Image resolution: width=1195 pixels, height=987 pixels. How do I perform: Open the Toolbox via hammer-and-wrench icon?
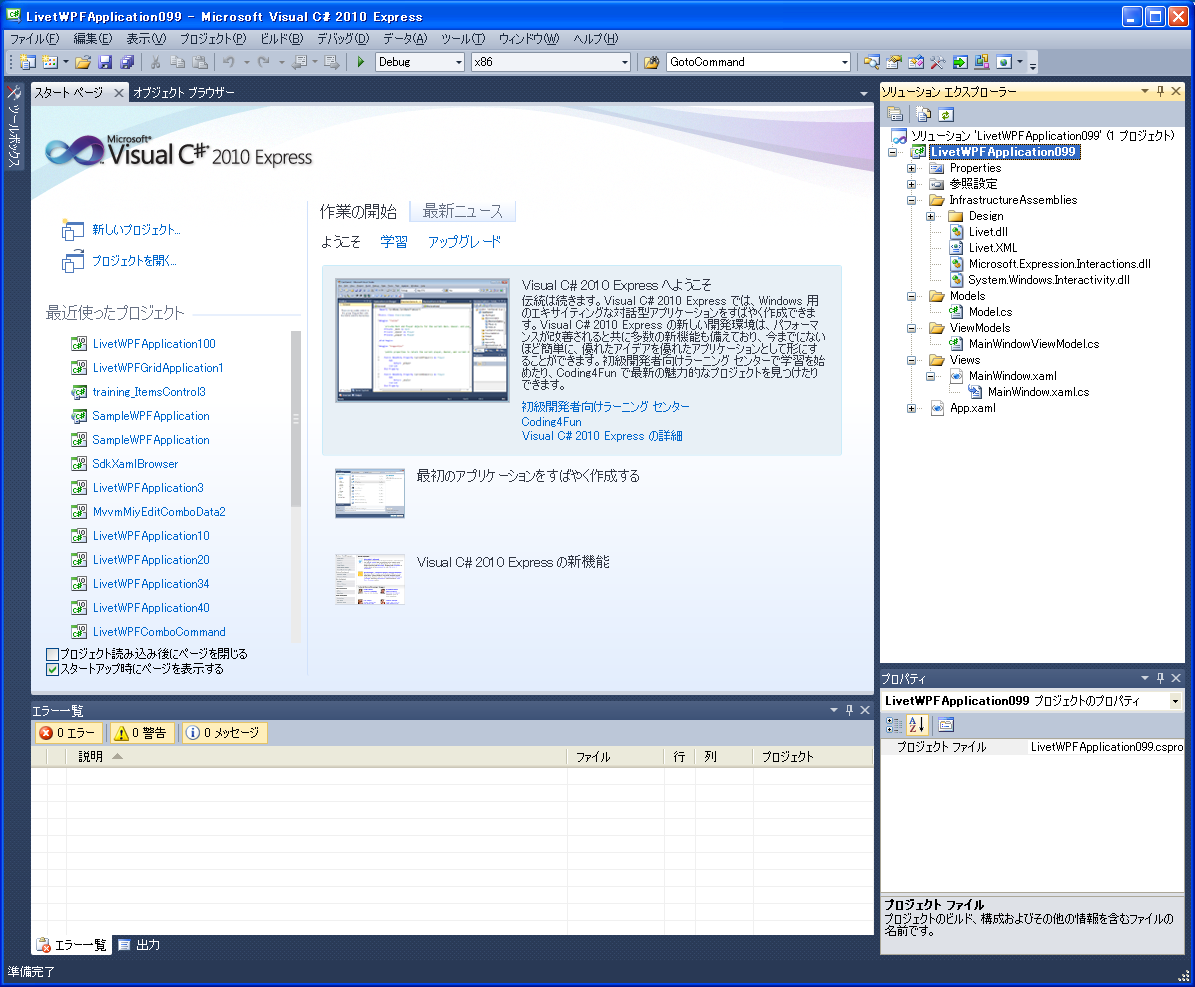point(937,62)
